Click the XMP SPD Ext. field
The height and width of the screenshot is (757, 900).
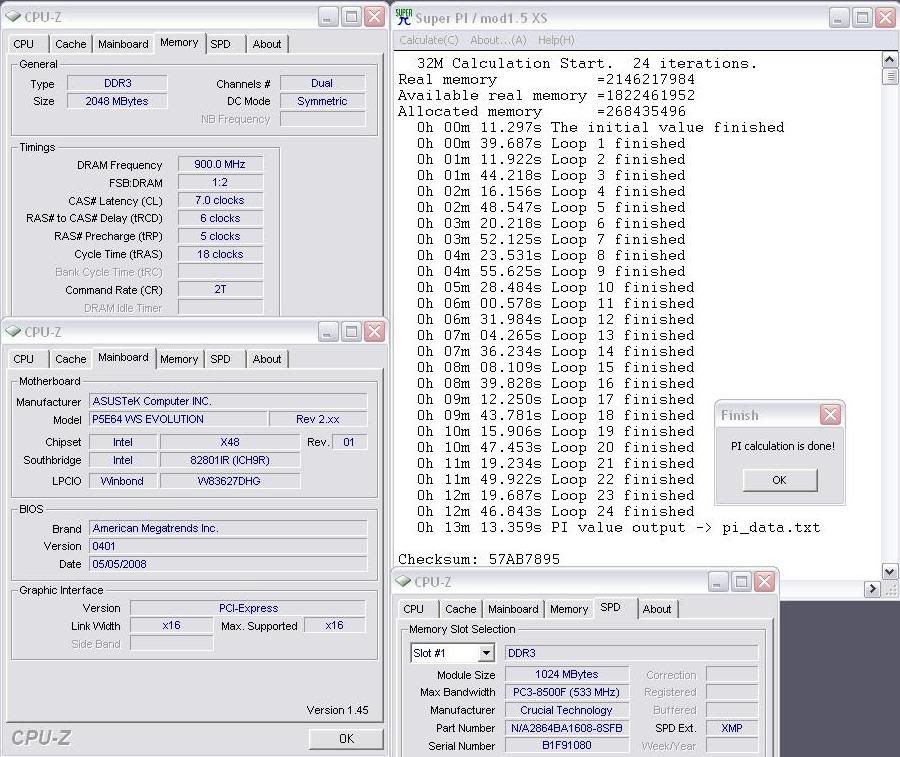pyautogui.click(x=732, y=728)
